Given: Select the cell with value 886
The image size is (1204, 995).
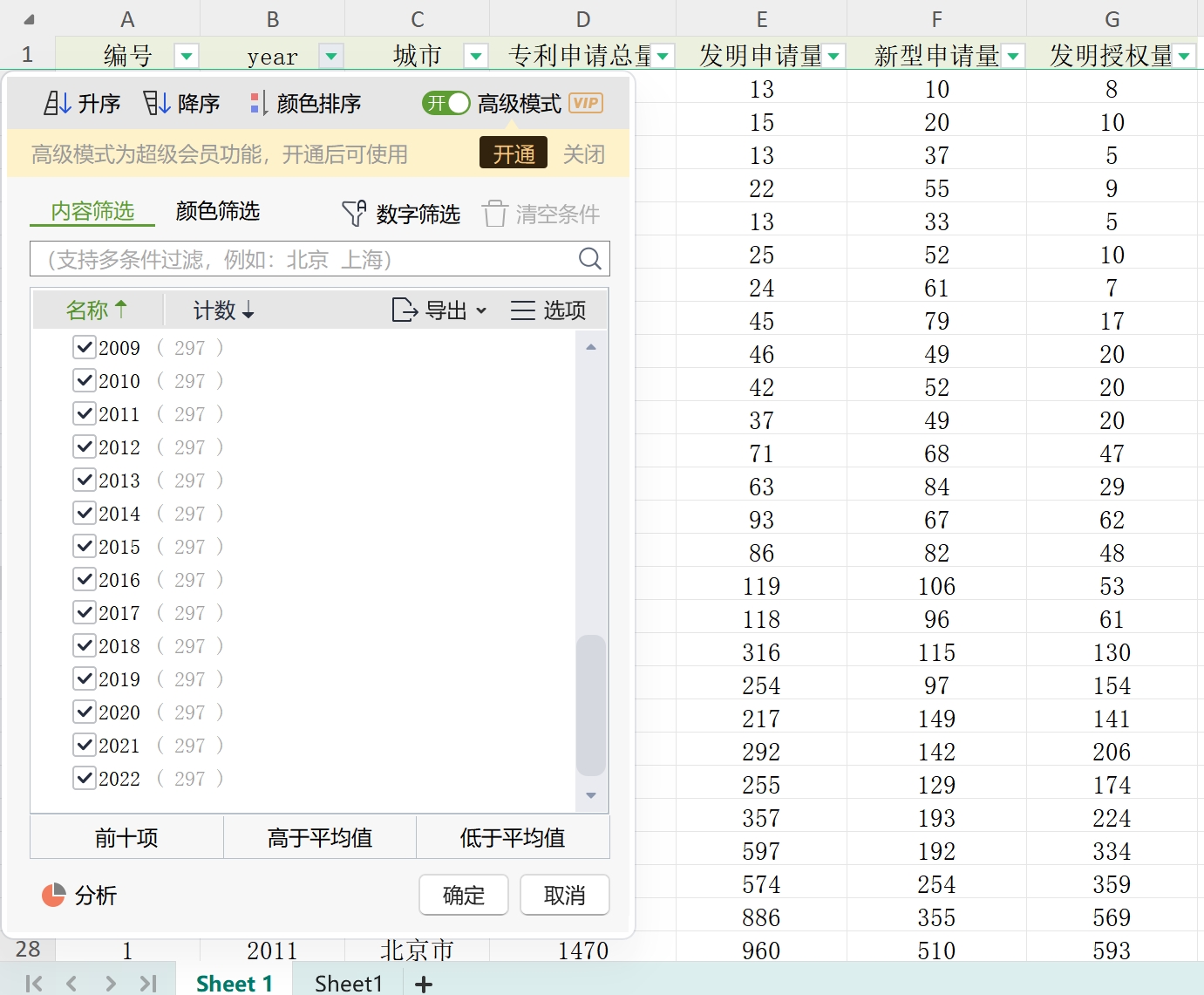Looking at the screenshot, I should pyautogui.click(x=762, y=917).
